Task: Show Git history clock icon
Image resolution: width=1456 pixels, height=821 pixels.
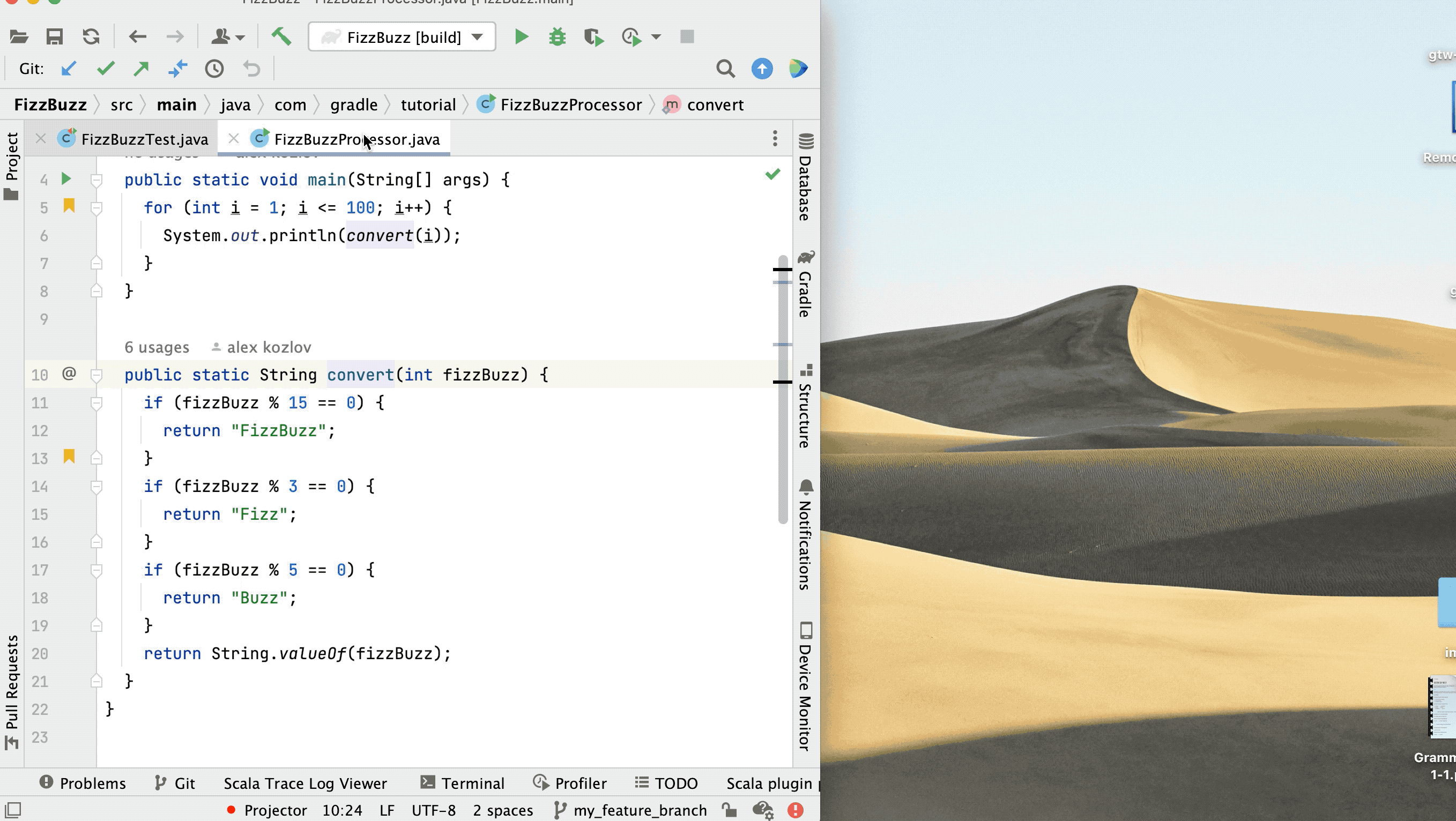Action: point(214,69)
